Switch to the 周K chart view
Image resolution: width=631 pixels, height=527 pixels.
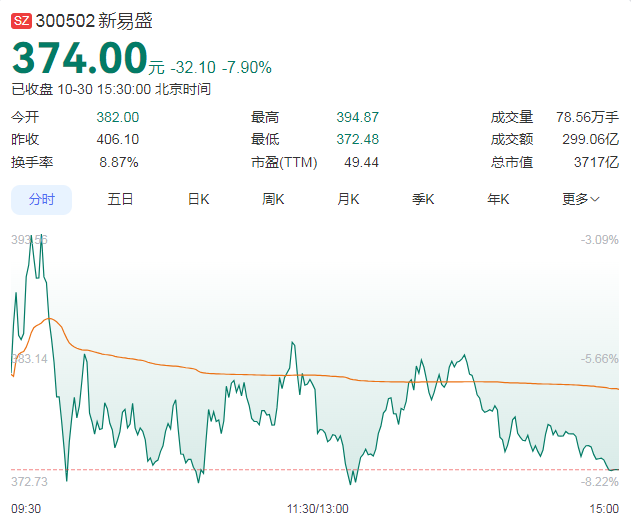click(x=273, y=199)
